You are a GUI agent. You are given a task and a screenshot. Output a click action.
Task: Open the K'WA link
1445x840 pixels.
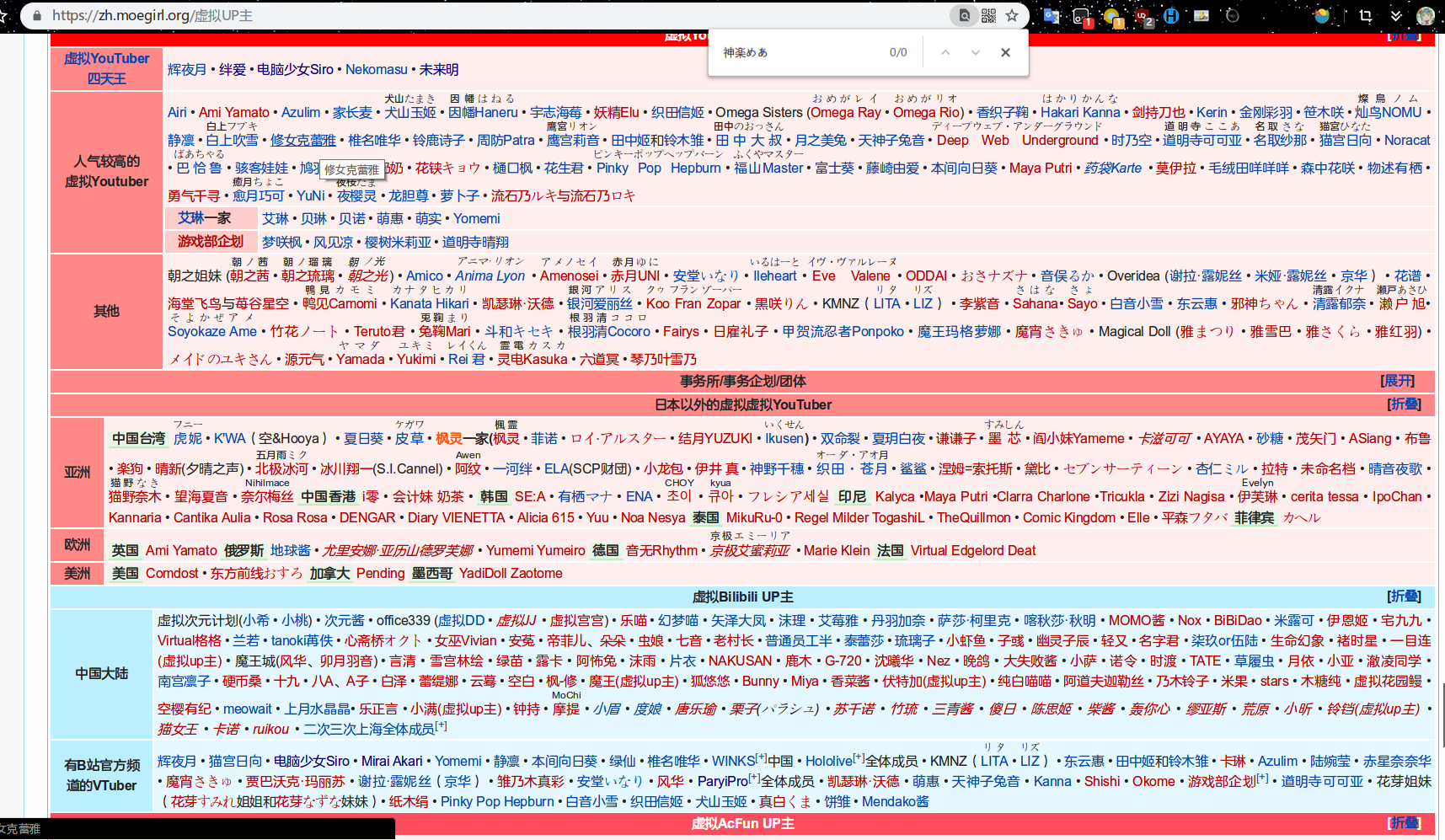click(x=230, y=438)
